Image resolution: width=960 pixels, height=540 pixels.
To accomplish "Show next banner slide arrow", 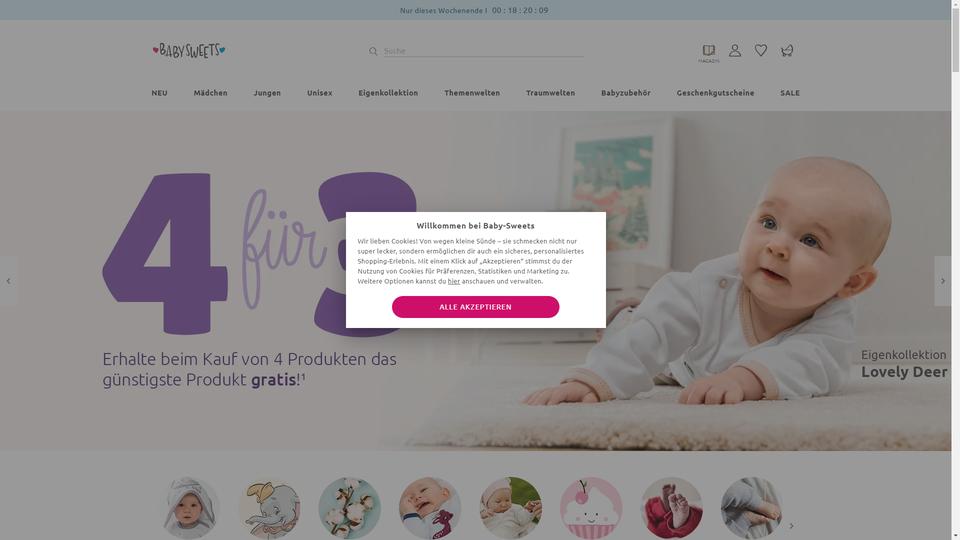I will [943, 281].
